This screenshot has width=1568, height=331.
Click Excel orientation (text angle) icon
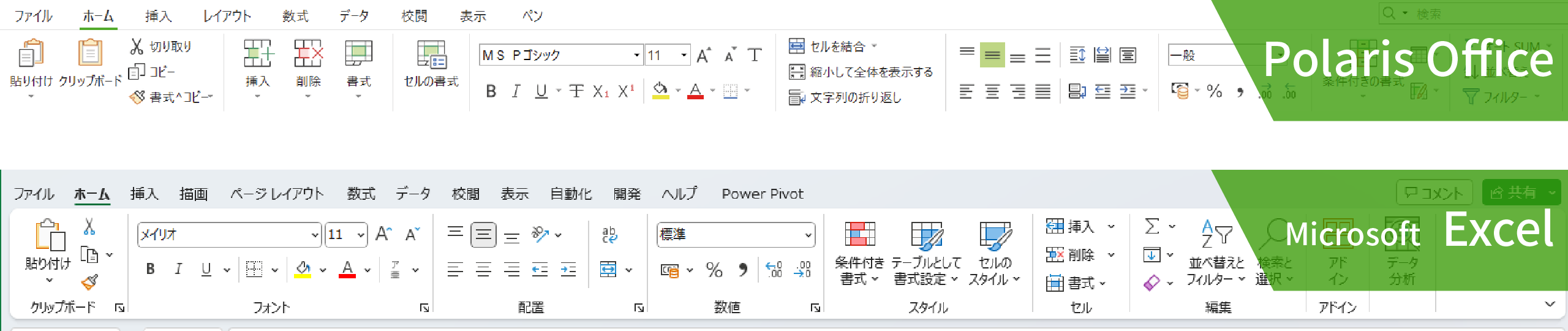540,235
